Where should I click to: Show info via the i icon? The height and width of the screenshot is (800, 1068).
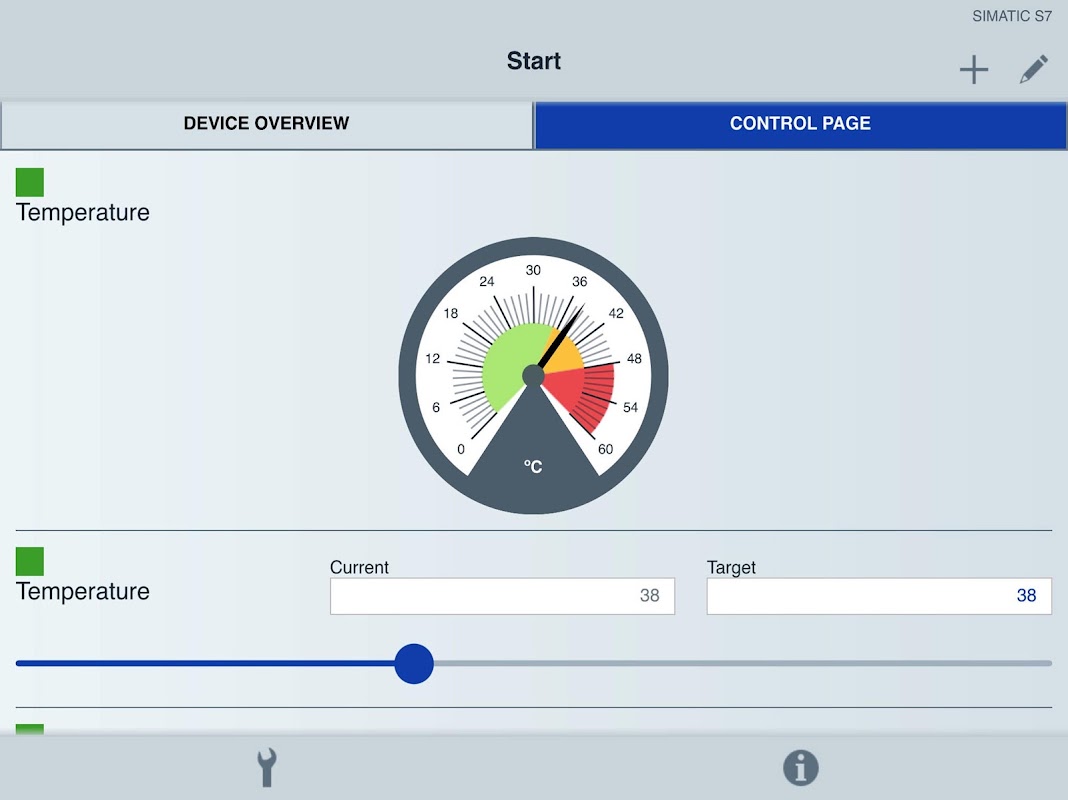click(800, 768)
